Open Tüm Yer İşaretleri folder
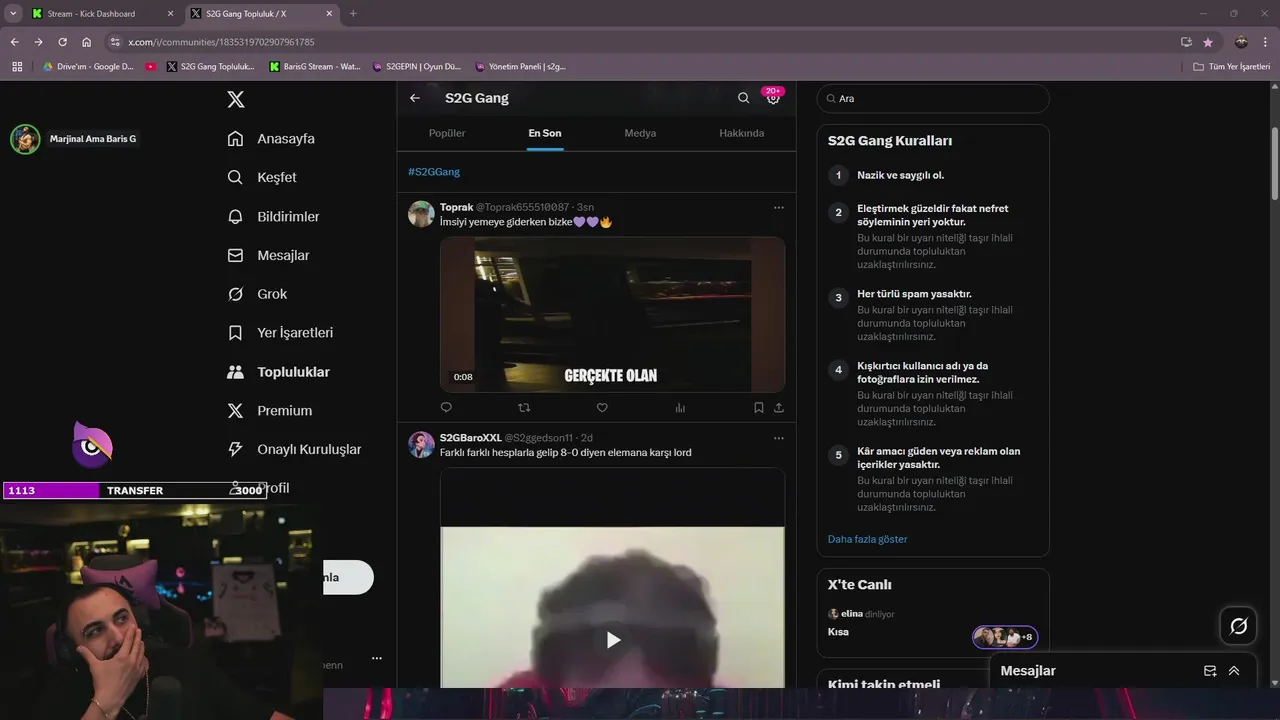 [1232, 67]
